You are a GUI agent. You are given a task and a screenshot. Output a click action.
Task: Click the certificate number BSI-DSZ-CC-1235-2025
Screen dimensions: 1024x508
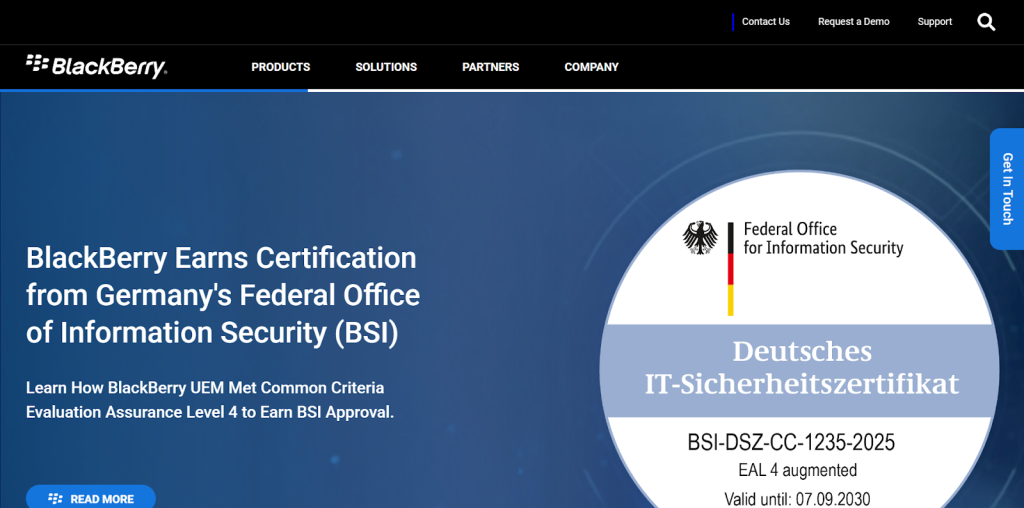(x=791, y=442)
